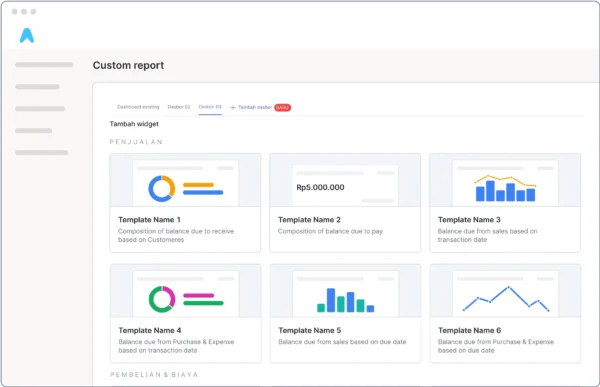The image size is (600, 387).
Task: Pick the Template Name 3 bar-line chart preview
Action: point(505,181)
